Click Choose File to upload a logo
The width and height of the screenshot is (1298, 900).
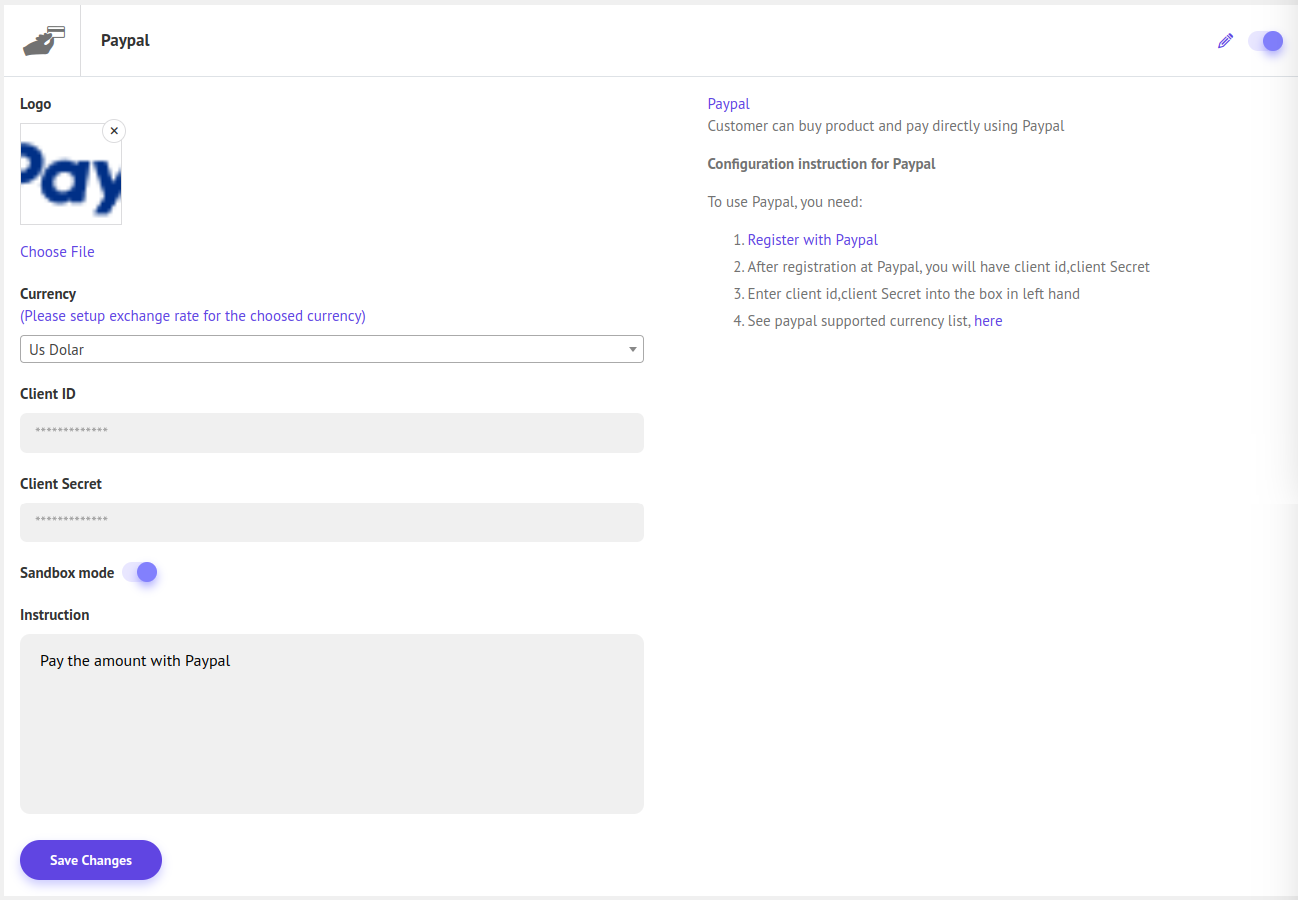(x=57, y=252)
